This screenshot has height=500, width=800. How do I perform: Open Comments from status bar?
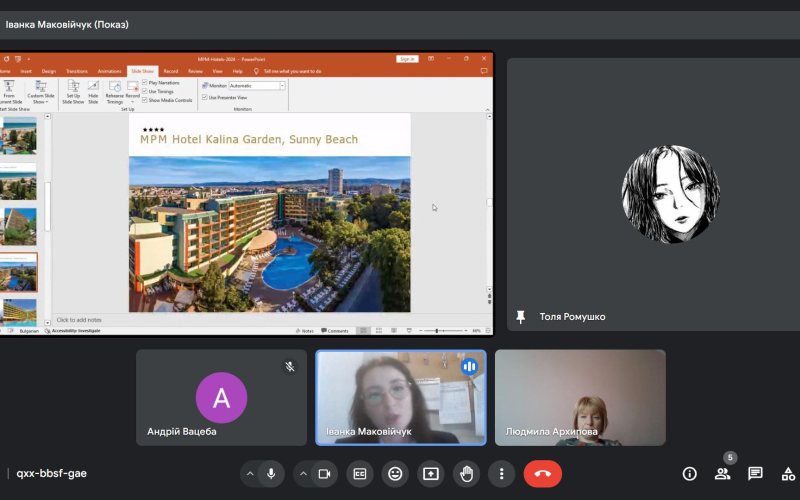[x=335, y=331]
